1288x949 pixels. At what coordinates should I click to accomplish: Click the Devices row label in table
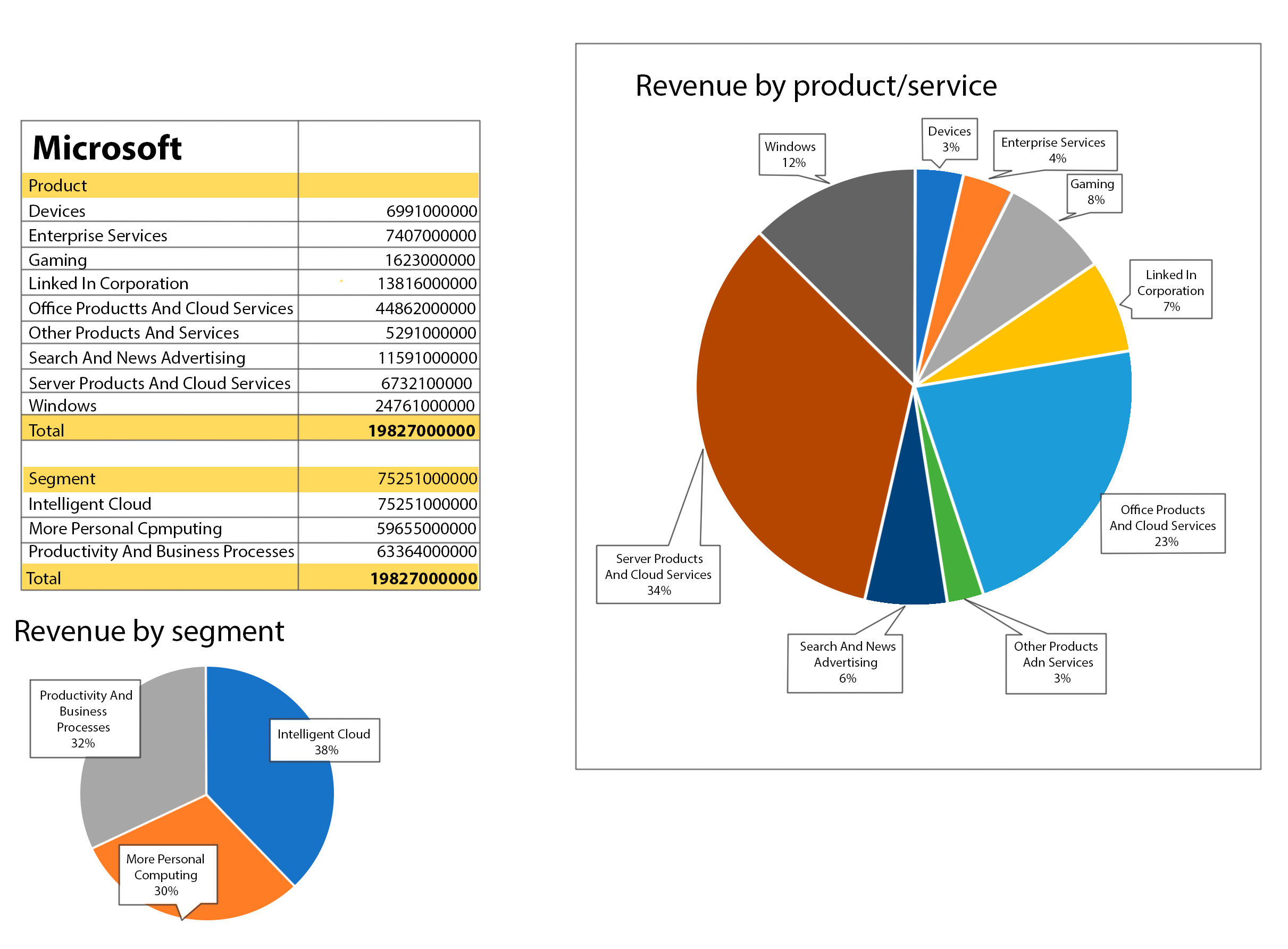[x=57, y=211]
